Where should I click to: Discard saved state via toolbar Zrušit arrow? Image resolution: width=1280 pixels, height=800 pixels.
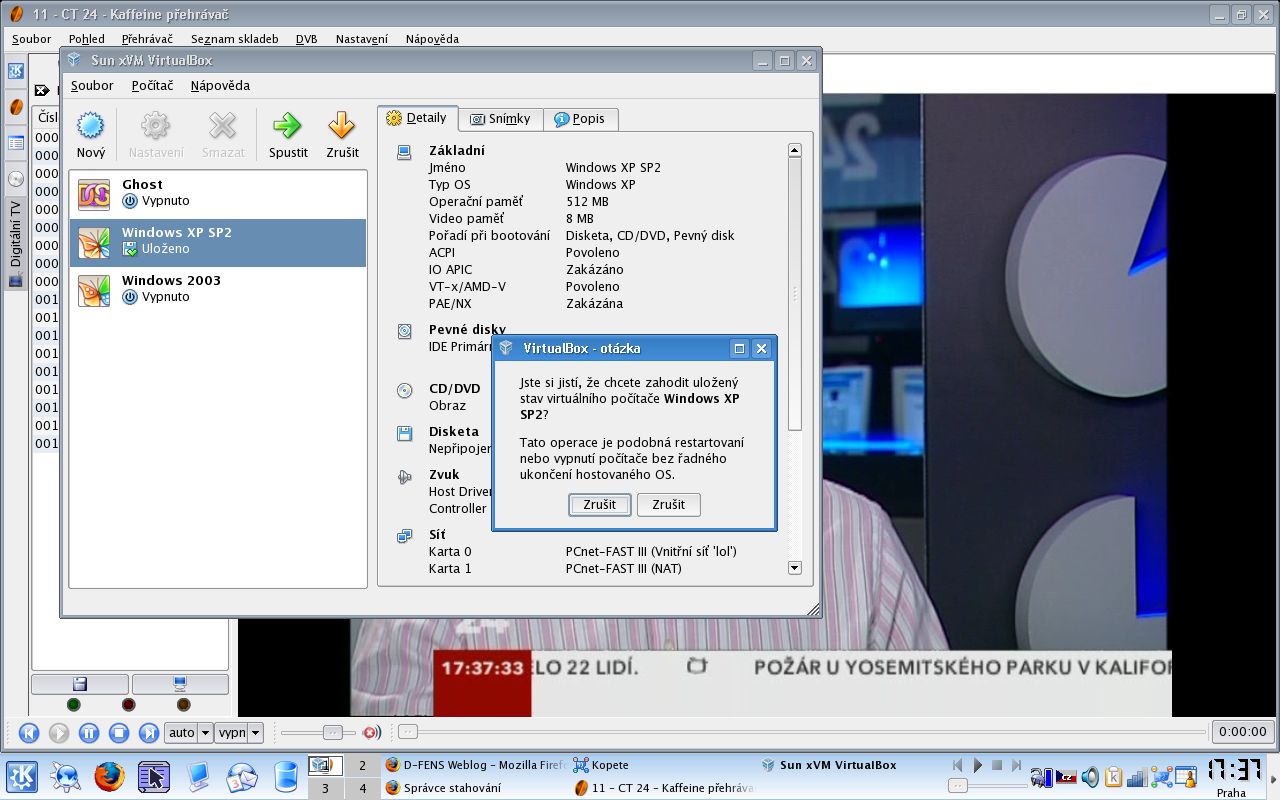(342, 135)
